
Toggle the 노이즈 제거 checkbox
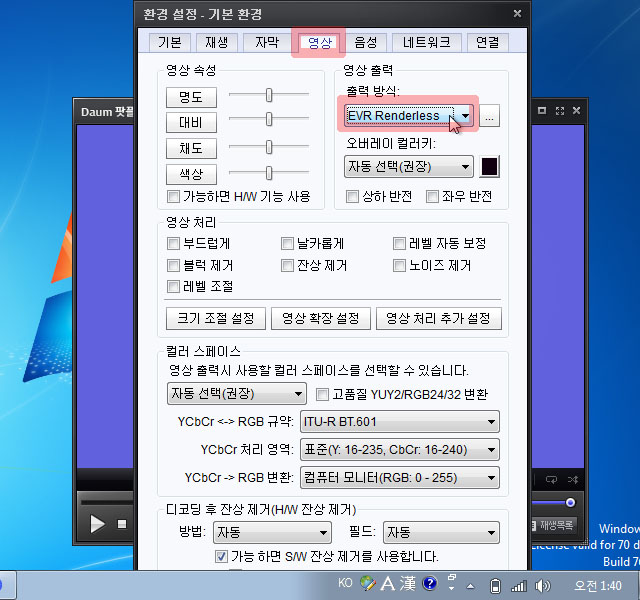[x=400, y=266]
